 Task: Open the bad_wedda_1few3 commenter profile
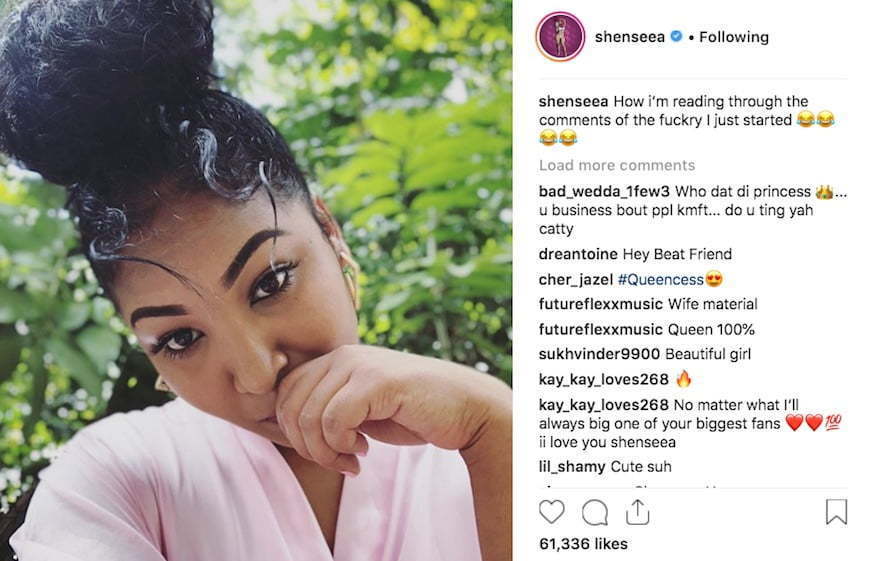[x=604, y=191]
